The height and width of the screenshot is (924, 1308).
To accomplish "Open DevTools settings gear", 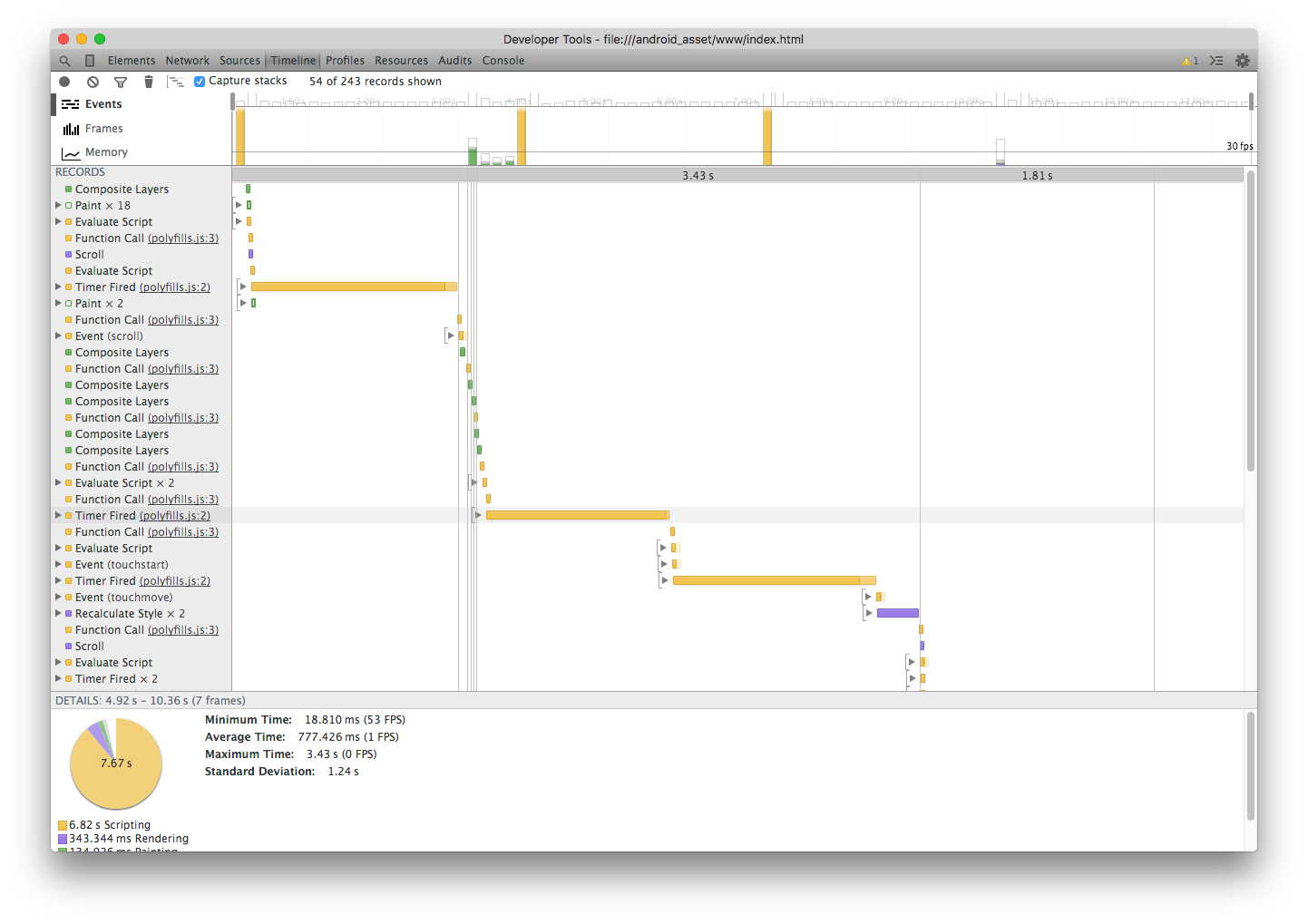I will (1243, 60).
